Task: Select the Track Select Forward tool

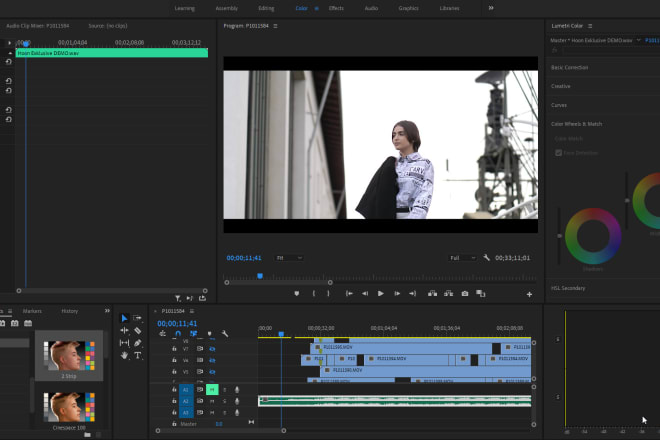Action: pyautogui.click(x=137, y=318)
